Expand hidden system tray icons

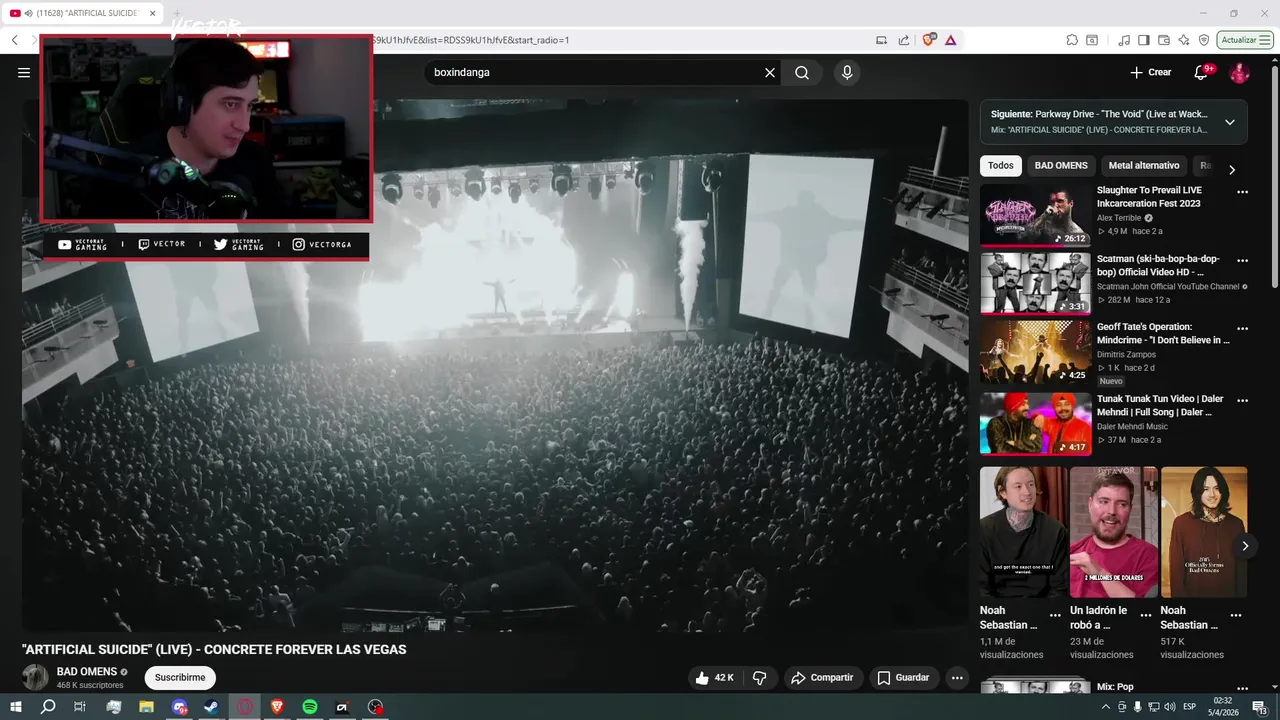1106,706
